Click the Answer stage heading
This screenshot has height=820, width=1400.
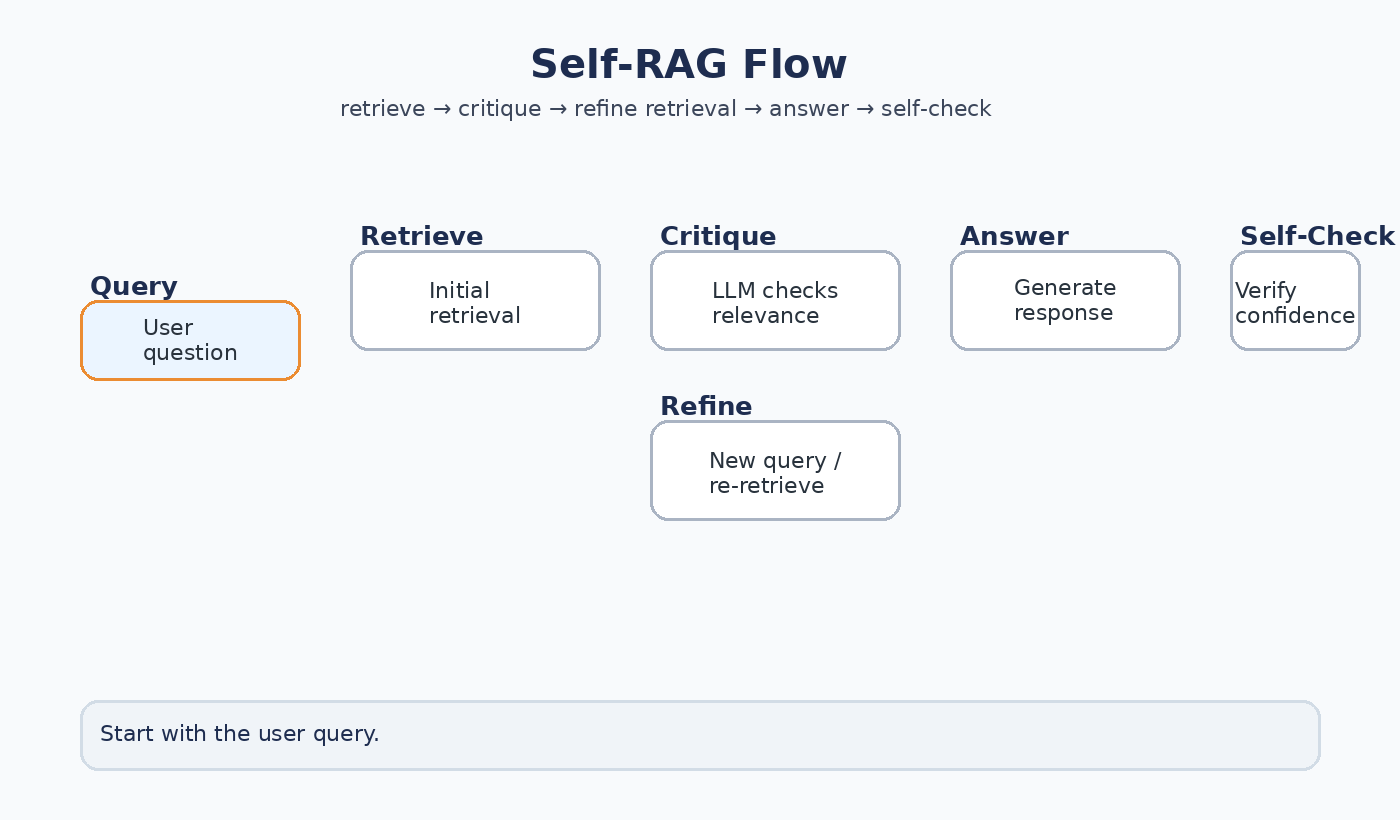(1013, 236)
